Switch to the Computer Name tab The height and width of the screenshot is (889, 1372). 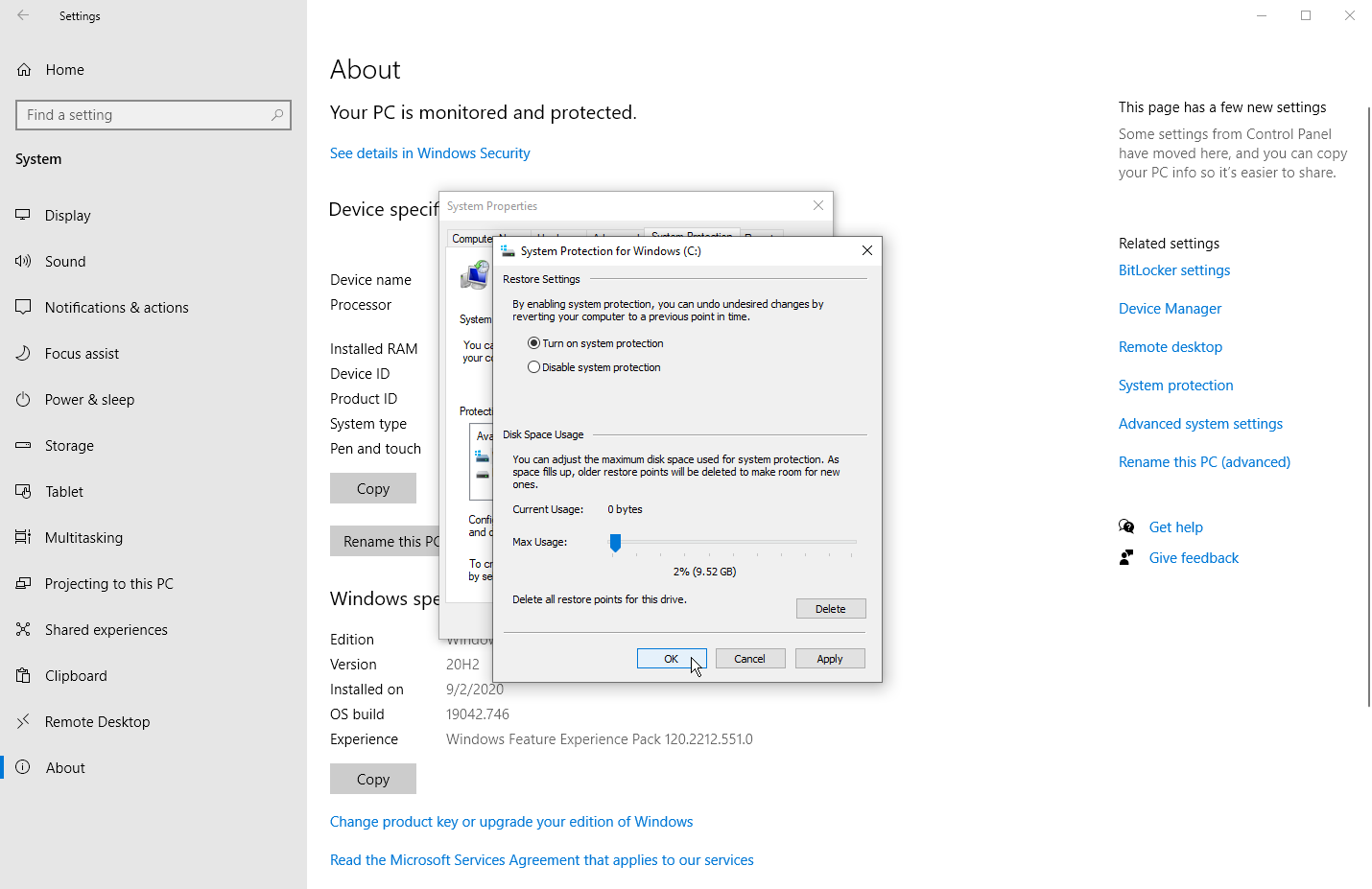pyautogui.click(x=471, y=238)
